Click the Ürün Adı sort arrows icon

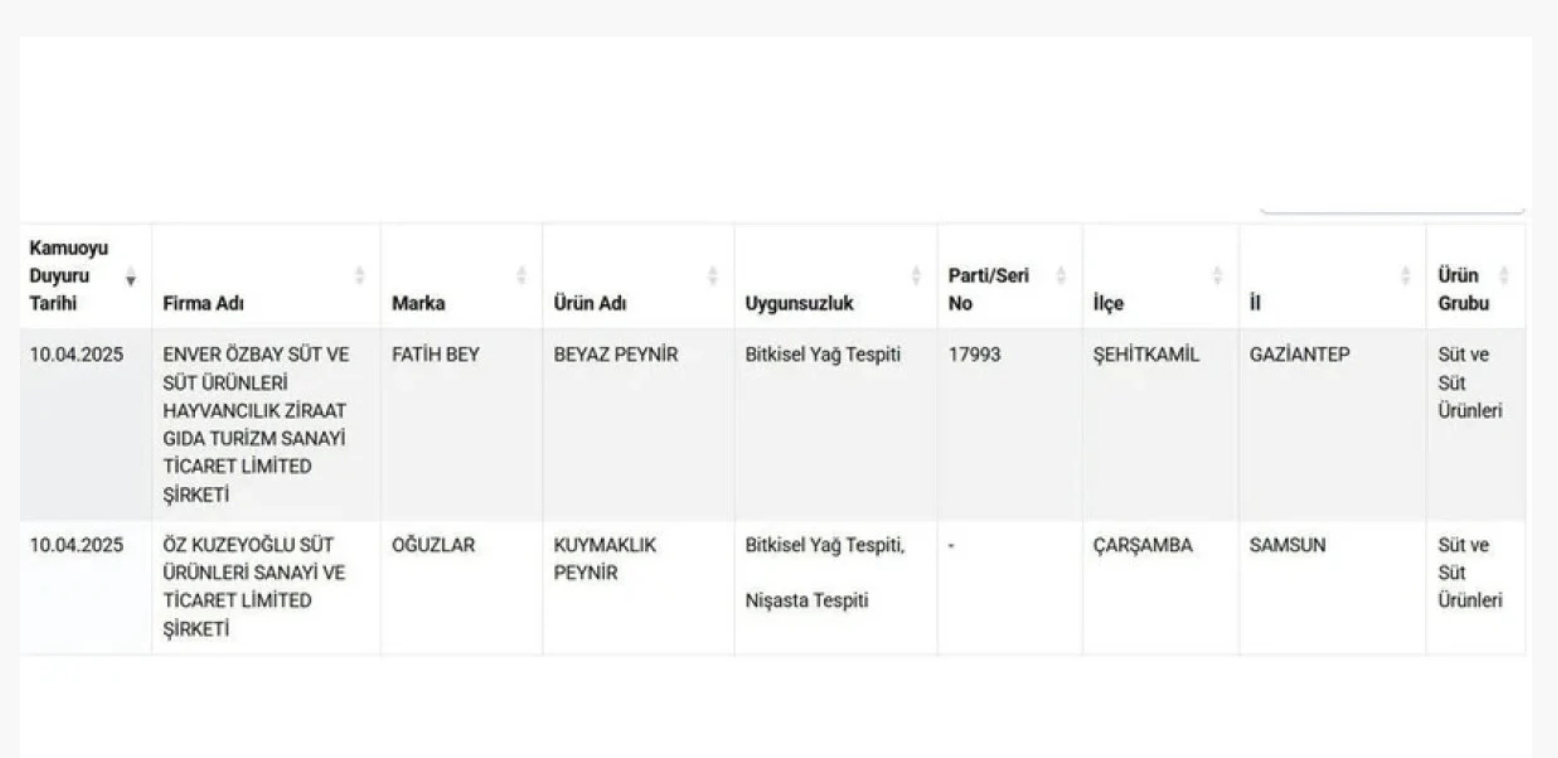pyautogui.click(x=713, y=276)
